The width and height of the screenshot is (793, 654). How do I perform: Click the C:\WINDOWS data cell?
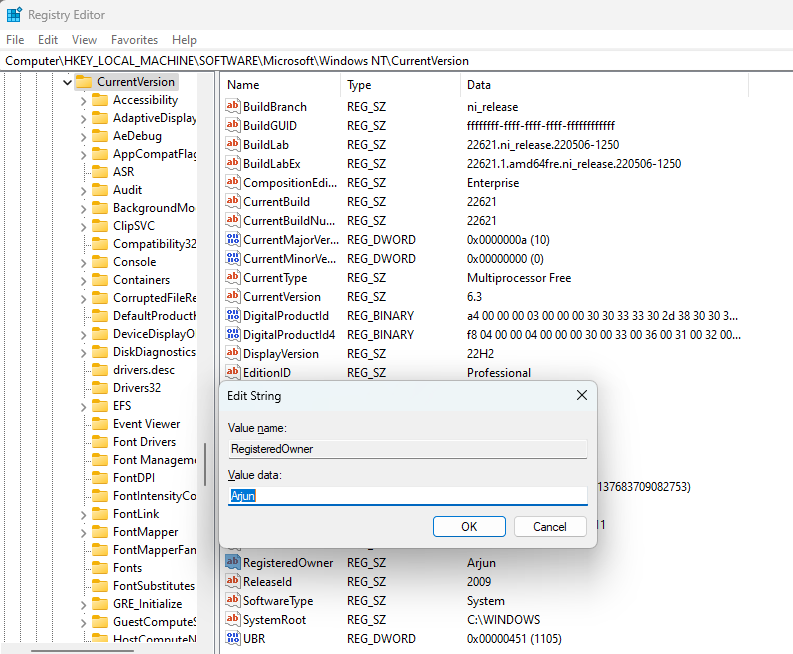(x=503, y=620)
